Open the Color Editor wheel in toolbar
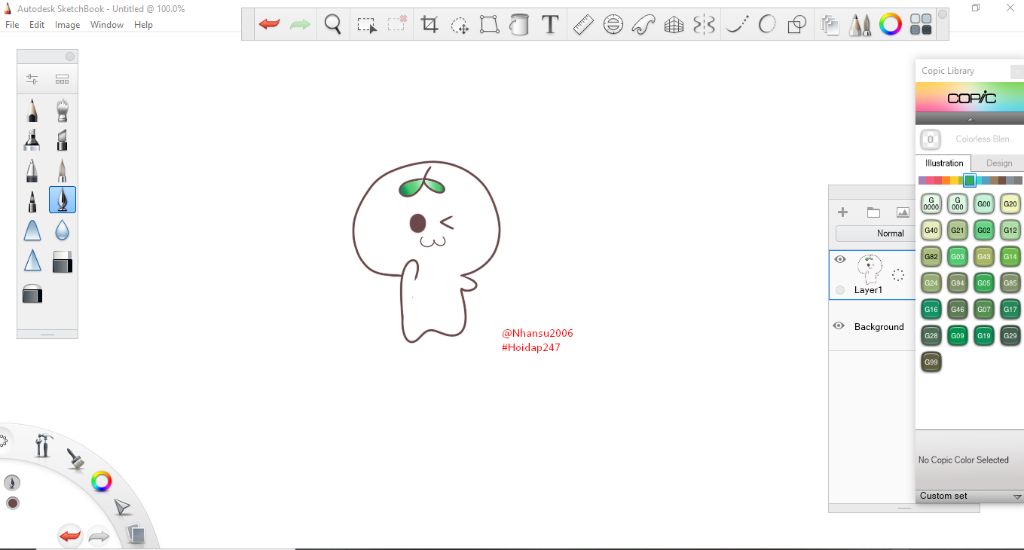Image resolution: width=1024 pixels, height=550 pixels. [890, 25]
